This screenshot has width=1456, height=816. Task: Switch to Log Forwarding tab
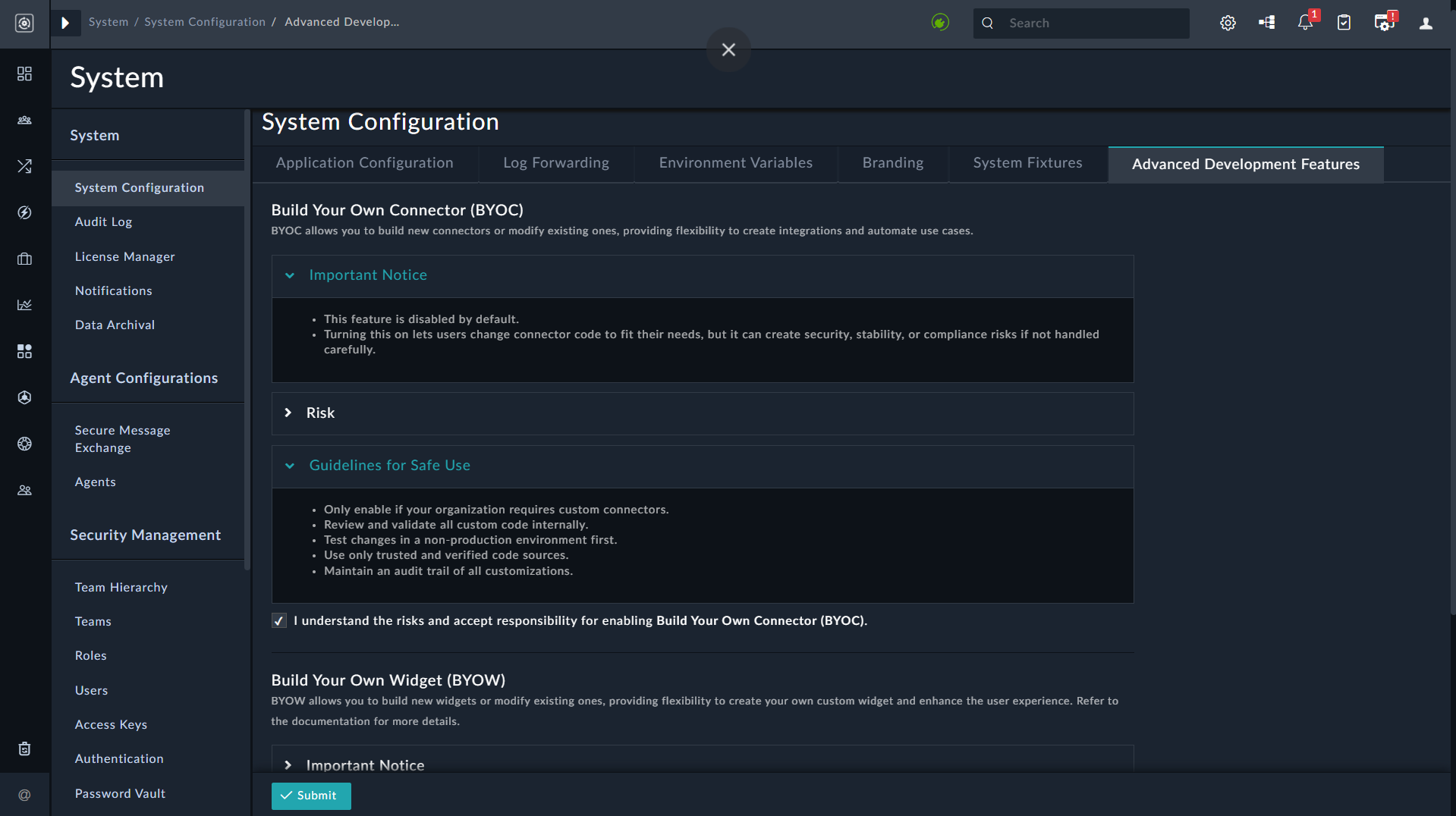click(556, 163)
